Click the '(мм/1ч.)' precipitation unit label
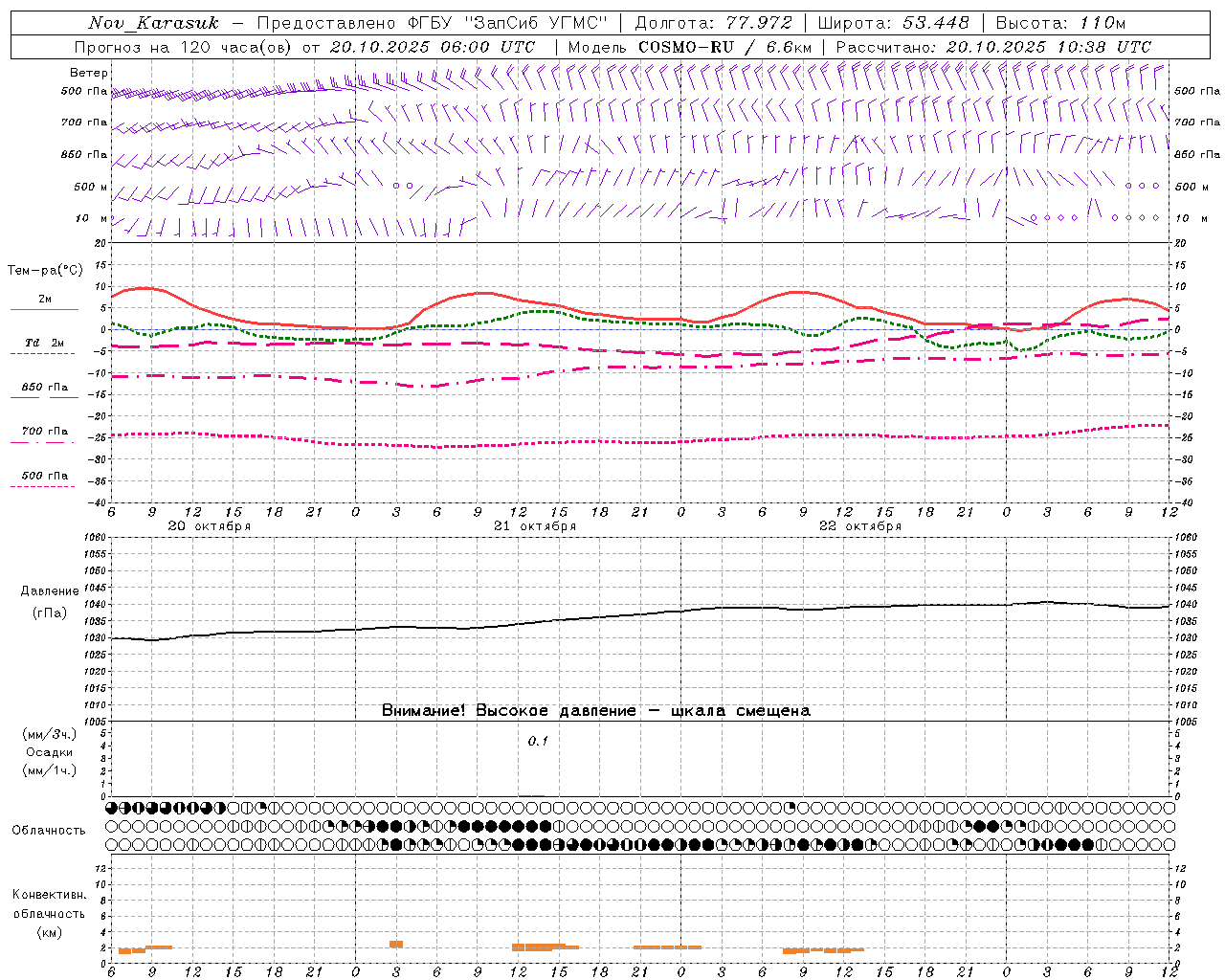The width and height of the screenshot is (1225, 980). 50,770
